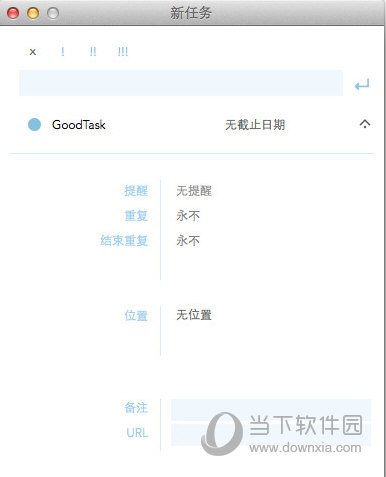Screen dimensions: 386x477
Task: Minimize the 新任务 window with yellow button
Action: [x=33, y=13]
